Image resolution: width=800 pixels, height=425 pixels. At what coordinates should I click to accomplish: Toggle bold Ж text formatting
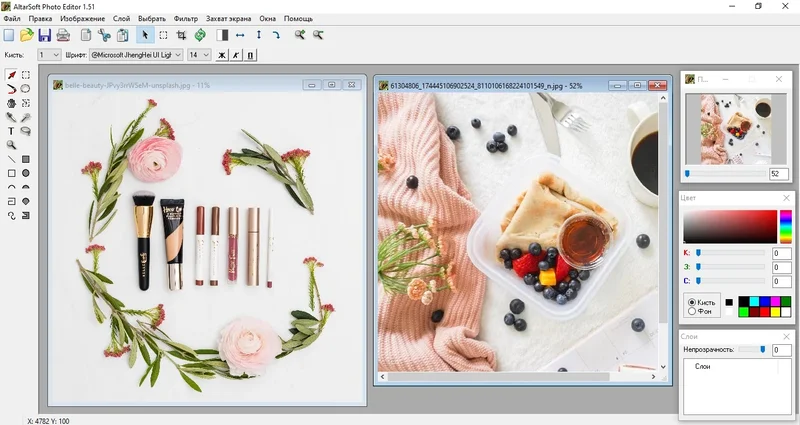[222, 55]
